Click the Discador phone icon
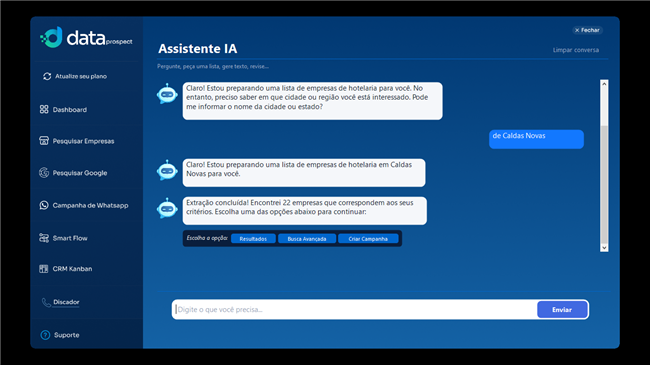Screen dimensions: 650x365 (46, 302)
